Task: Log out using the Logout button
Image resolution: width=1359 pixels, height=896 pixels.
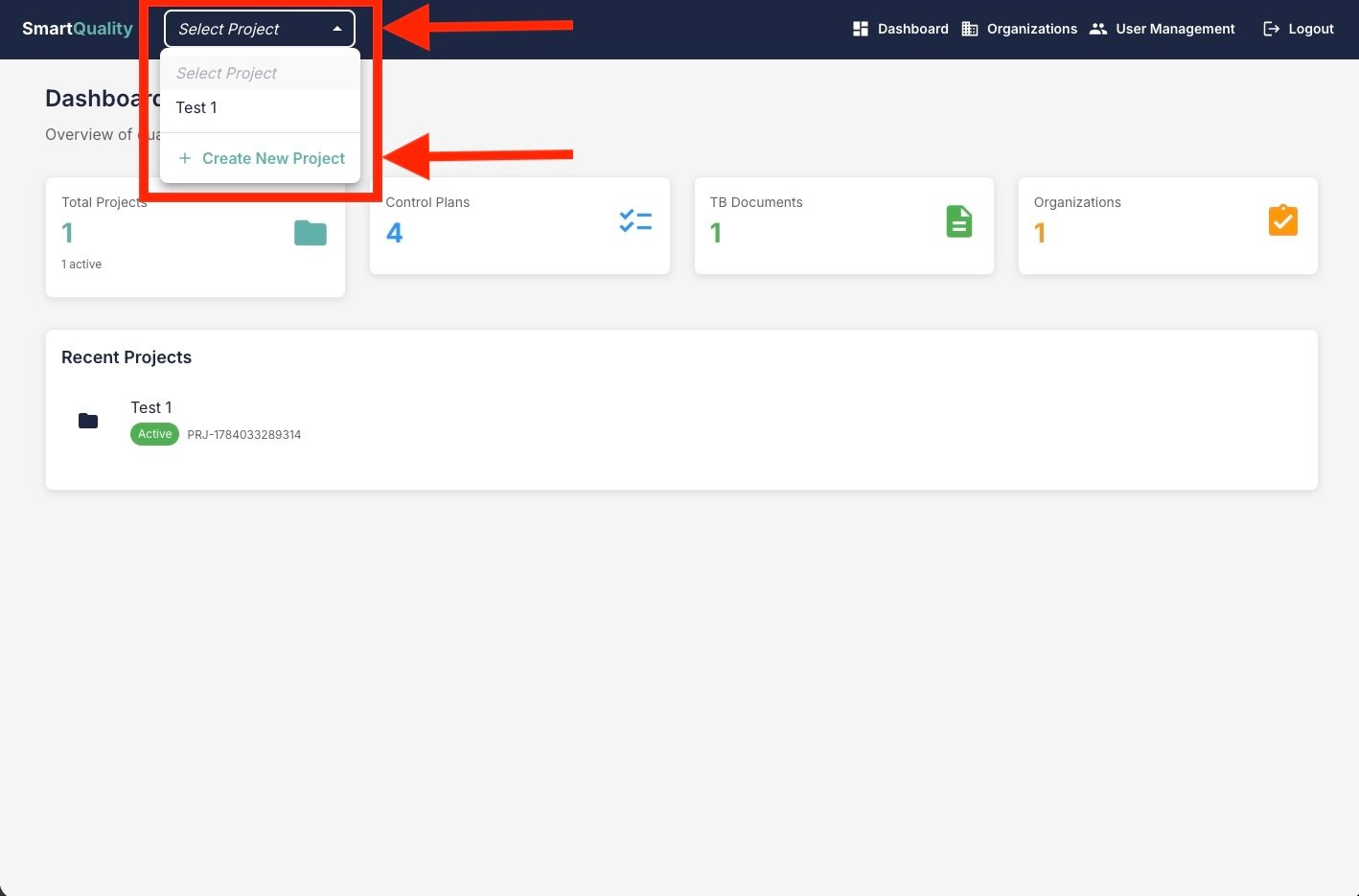Action: click(1299, 29)
